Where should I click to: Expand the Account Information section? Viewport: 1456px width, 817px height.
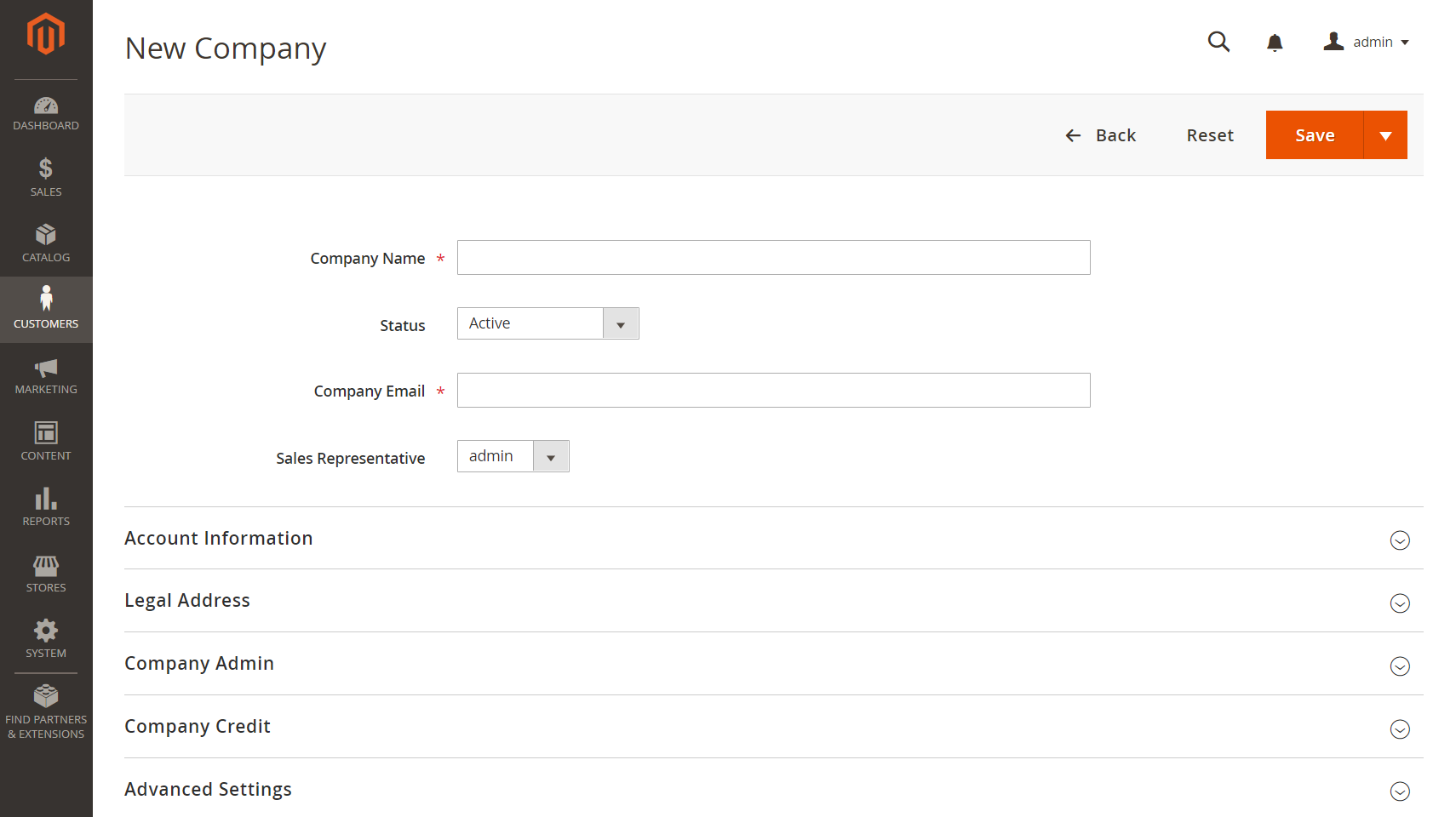[x=1400, y=540]
